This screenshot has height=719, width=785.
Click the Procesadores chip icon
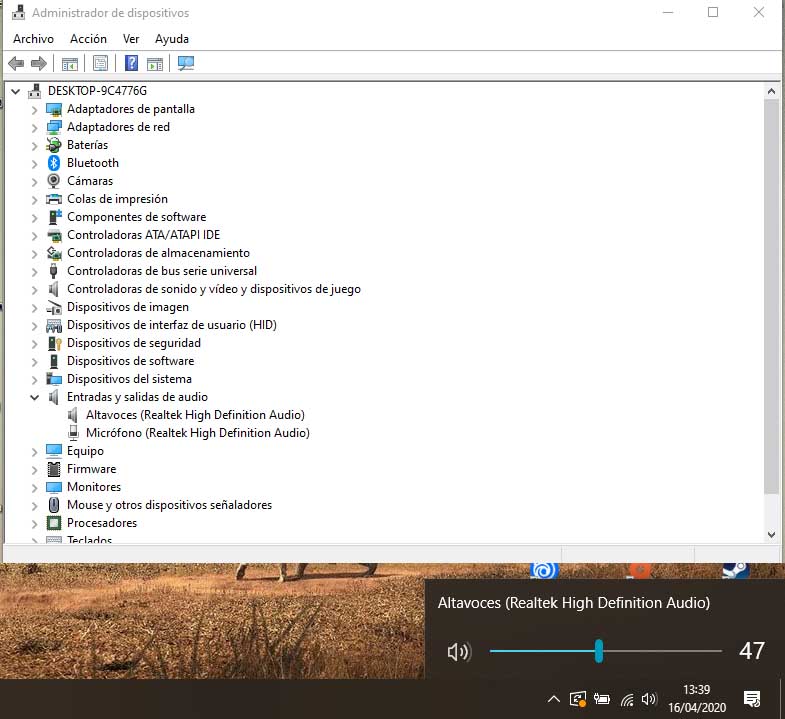tap(54, 523)
